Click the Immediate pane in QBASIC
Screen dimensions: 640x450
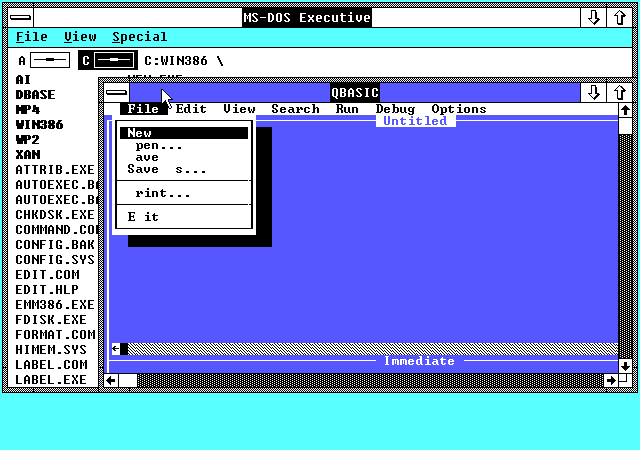pos(363,367)
